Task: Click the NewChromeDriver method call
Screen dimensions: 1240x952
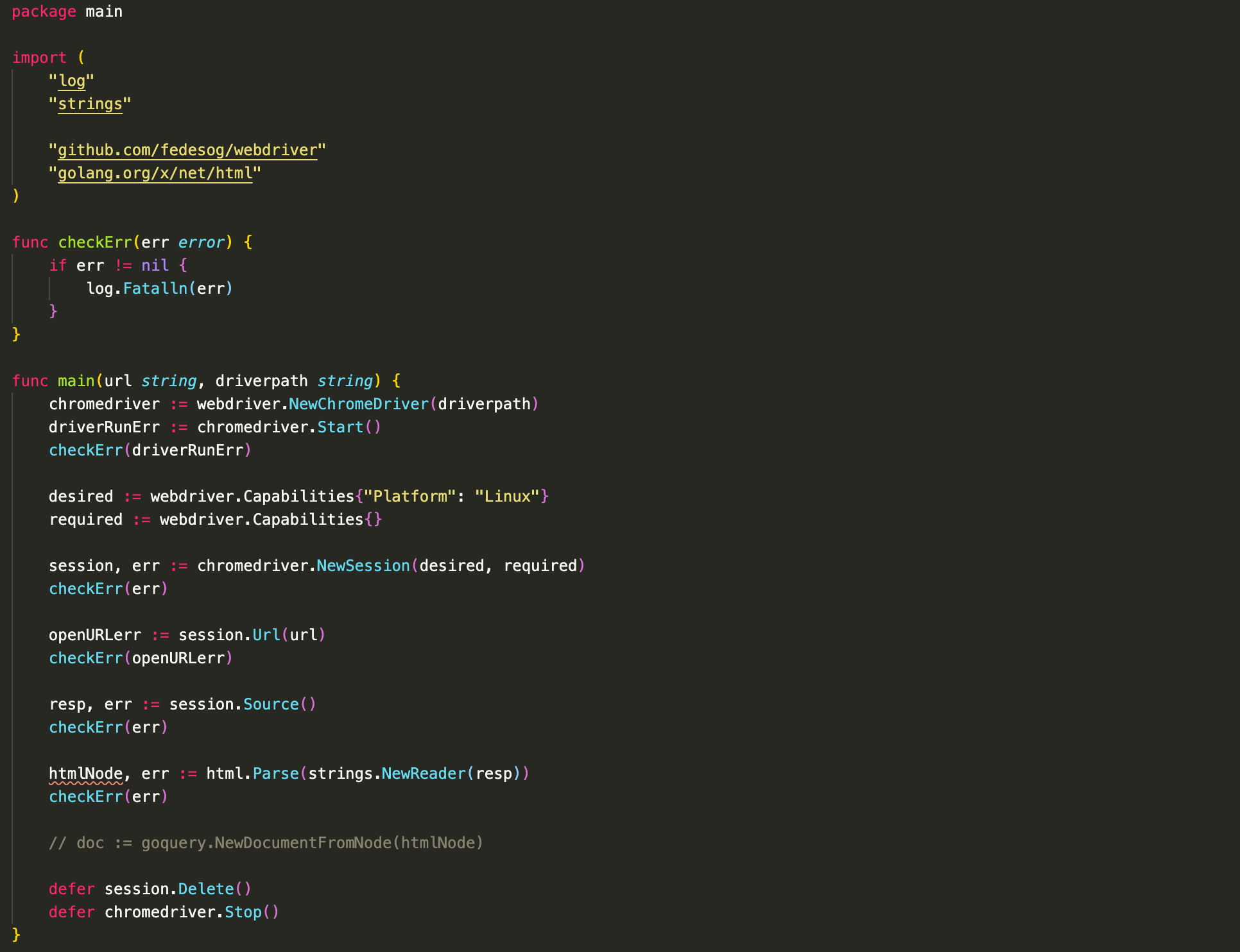Action: click(358, 404)
